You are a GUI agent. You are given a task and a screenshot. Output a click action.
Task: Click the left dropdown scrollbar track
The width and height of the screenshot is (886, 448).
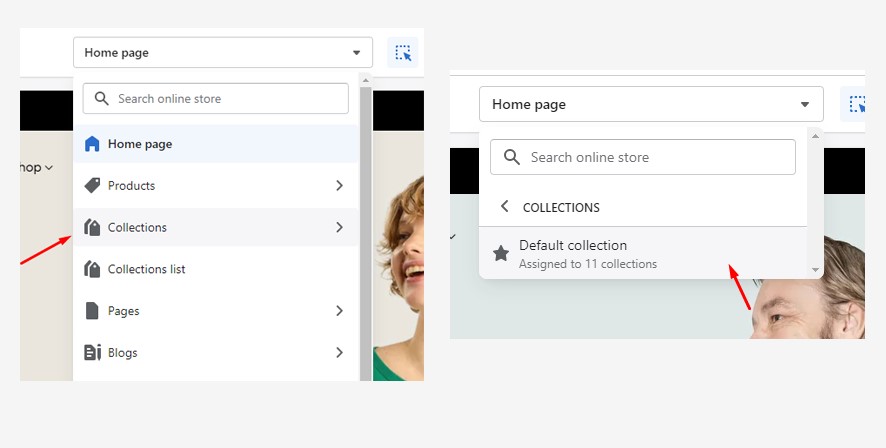click(366, 232)
